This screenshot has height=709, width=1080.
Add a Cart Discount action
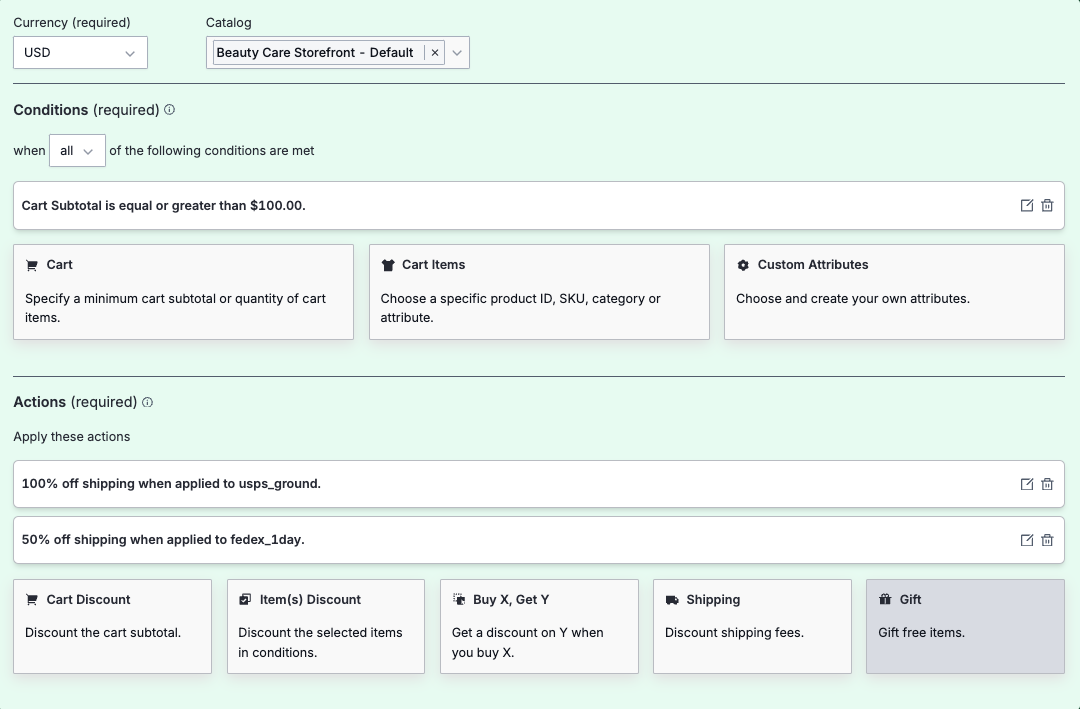pyautogui.click(x=112, y=625)
